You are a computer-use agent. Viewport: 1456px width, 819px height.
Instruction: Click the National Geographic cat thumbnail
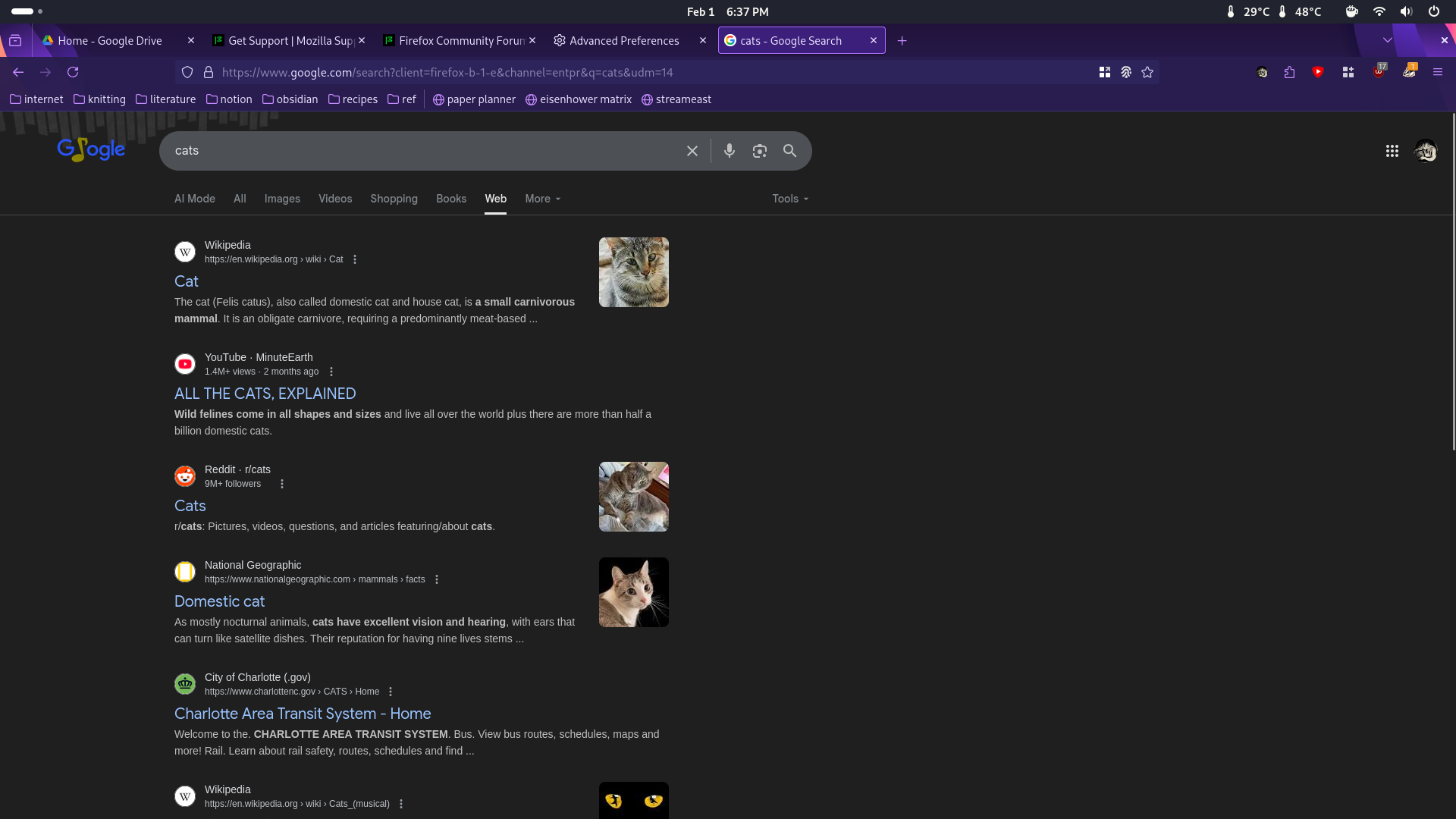point(633,592)
